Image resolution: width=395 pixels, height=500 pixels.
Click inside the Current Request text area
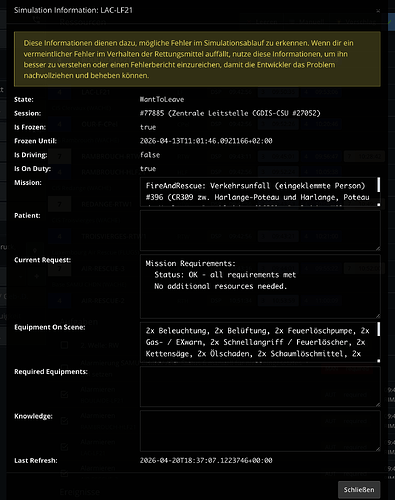pos(260,286)
